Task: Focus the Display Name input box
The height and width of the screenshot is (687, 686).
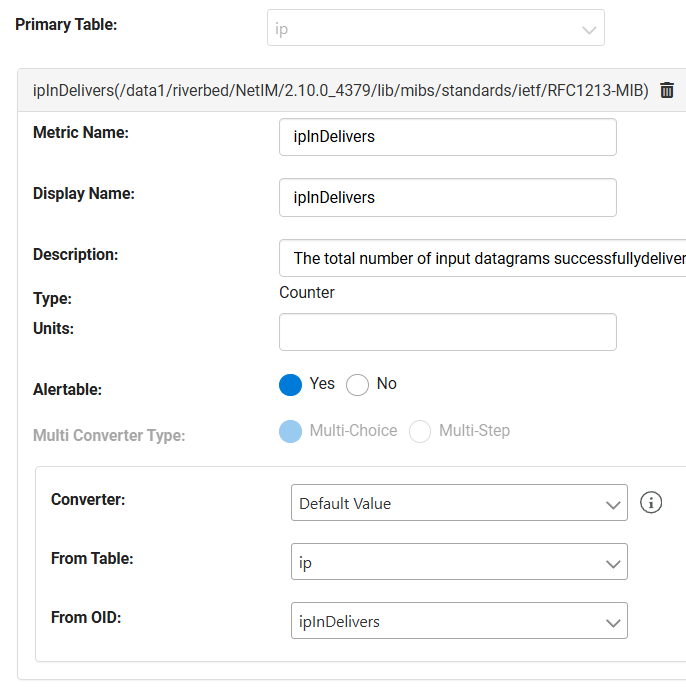Action: click(447, 198)
